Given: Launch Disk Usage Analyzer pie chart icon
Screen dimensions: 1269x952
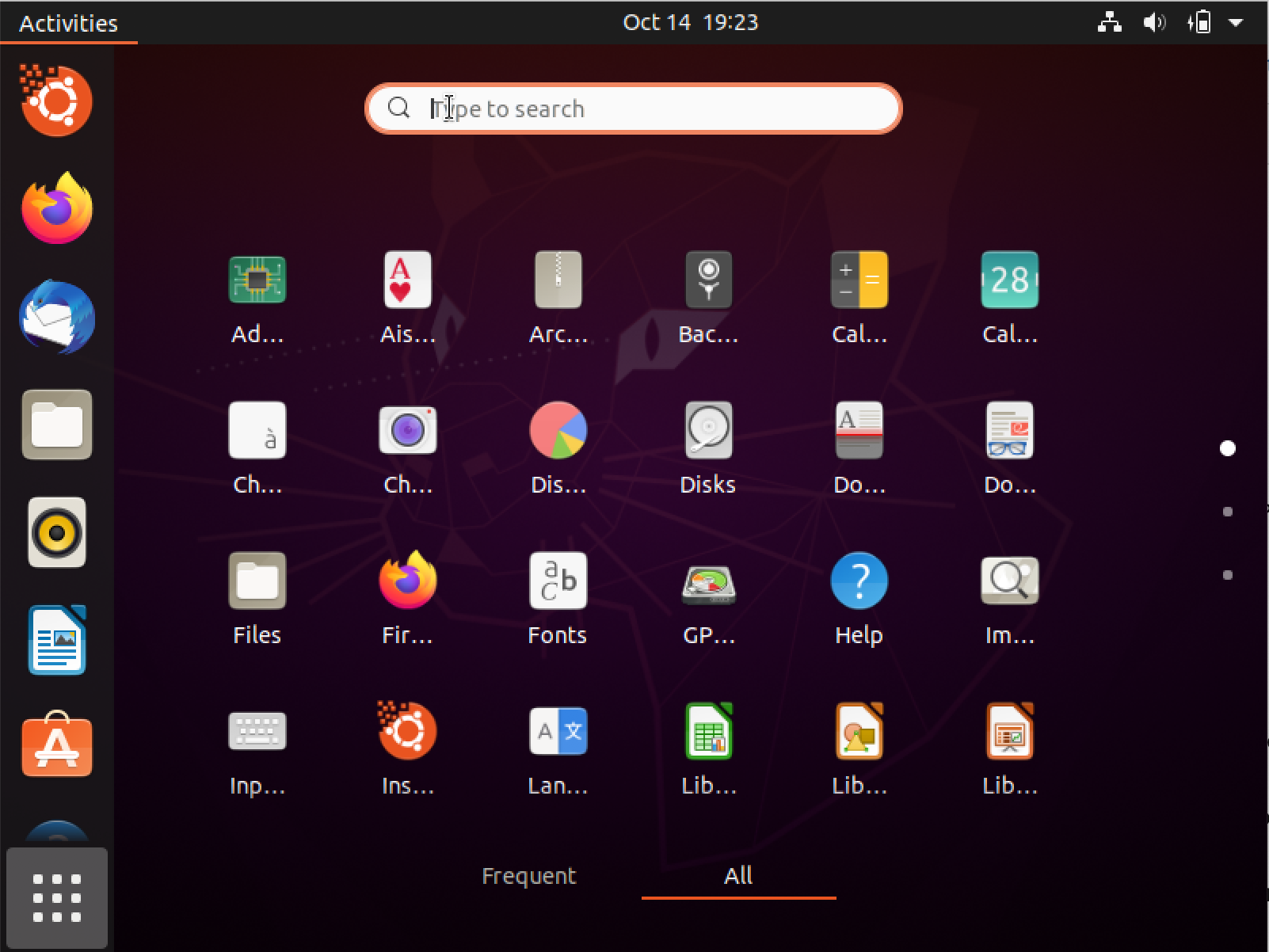Looking at the screenshot, I should point(558,431).
